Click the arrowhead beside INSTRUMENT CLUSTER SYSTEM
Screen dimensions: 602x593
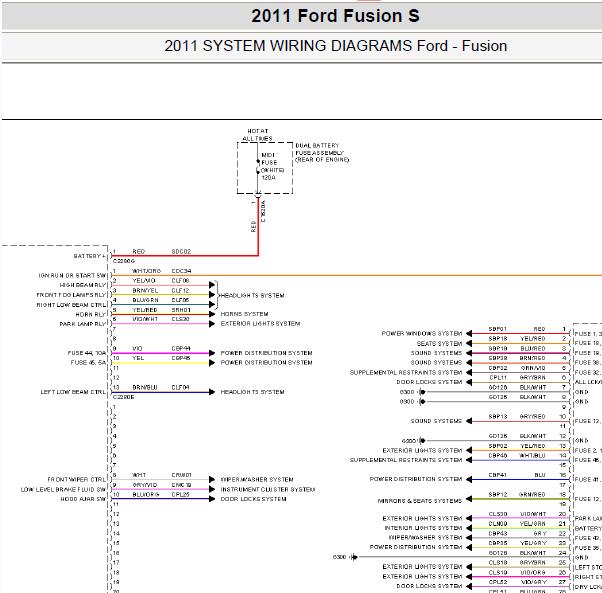click(x=212, y=489)
